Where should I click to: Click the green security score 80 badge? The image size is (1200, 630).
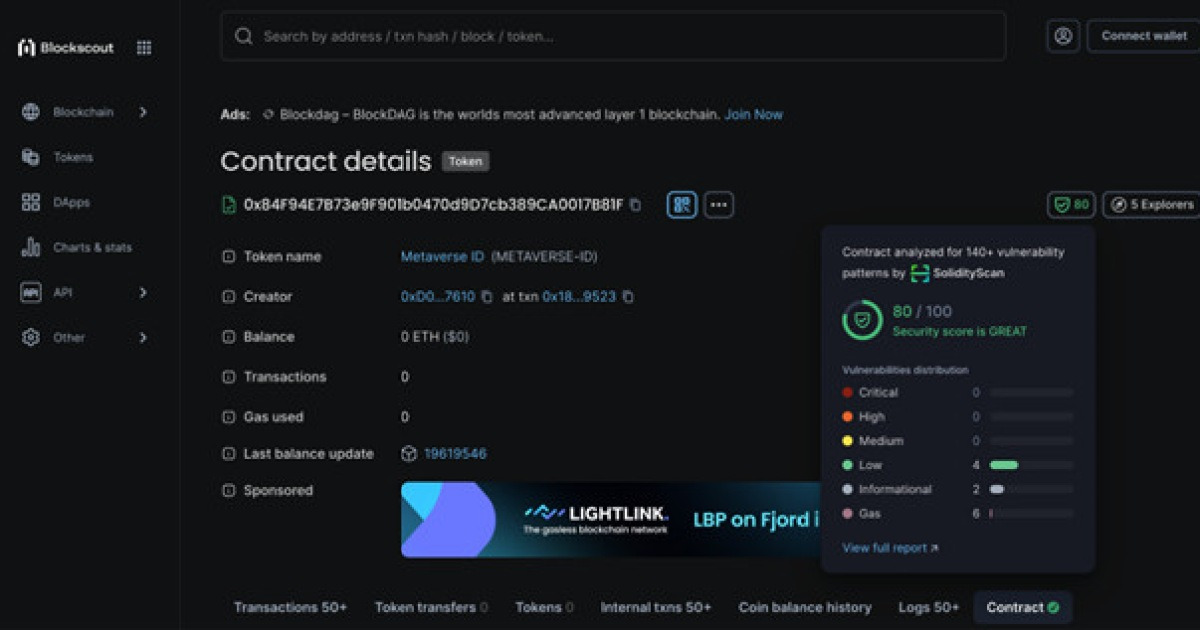pos(1069,204)
